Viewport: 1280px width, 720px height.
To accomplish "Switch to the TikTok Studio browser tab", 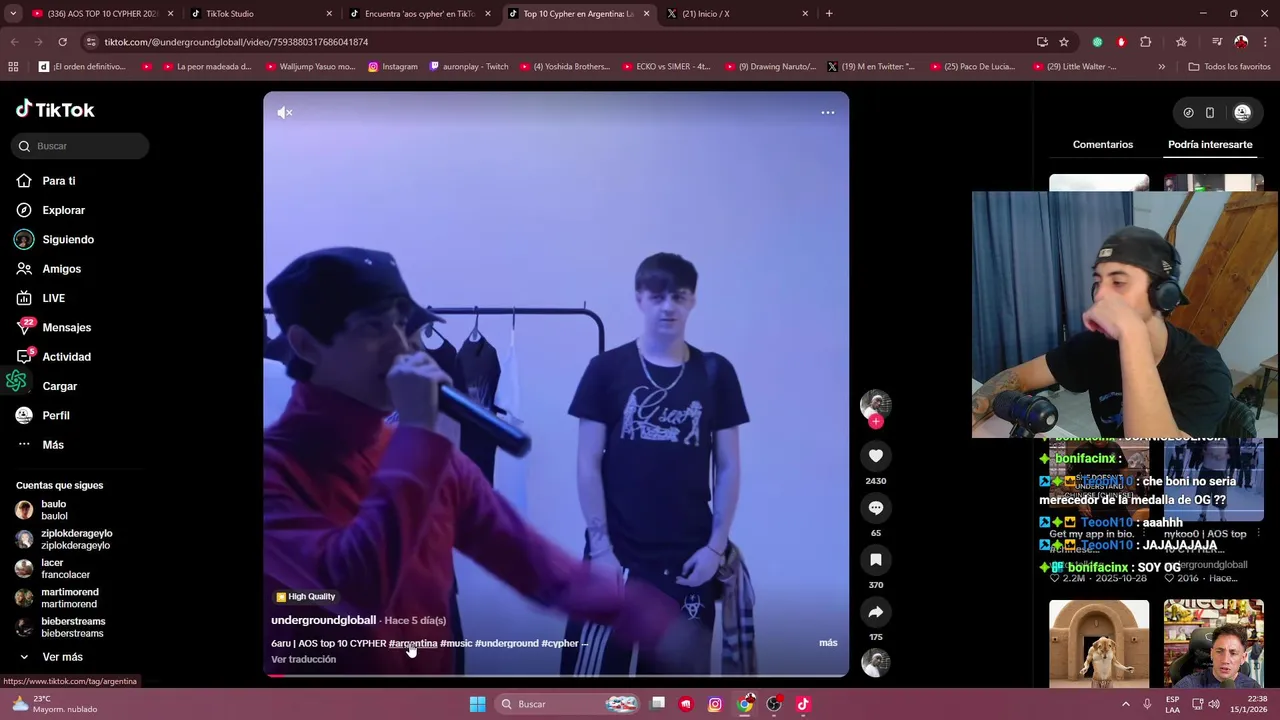I will (260, 14).
